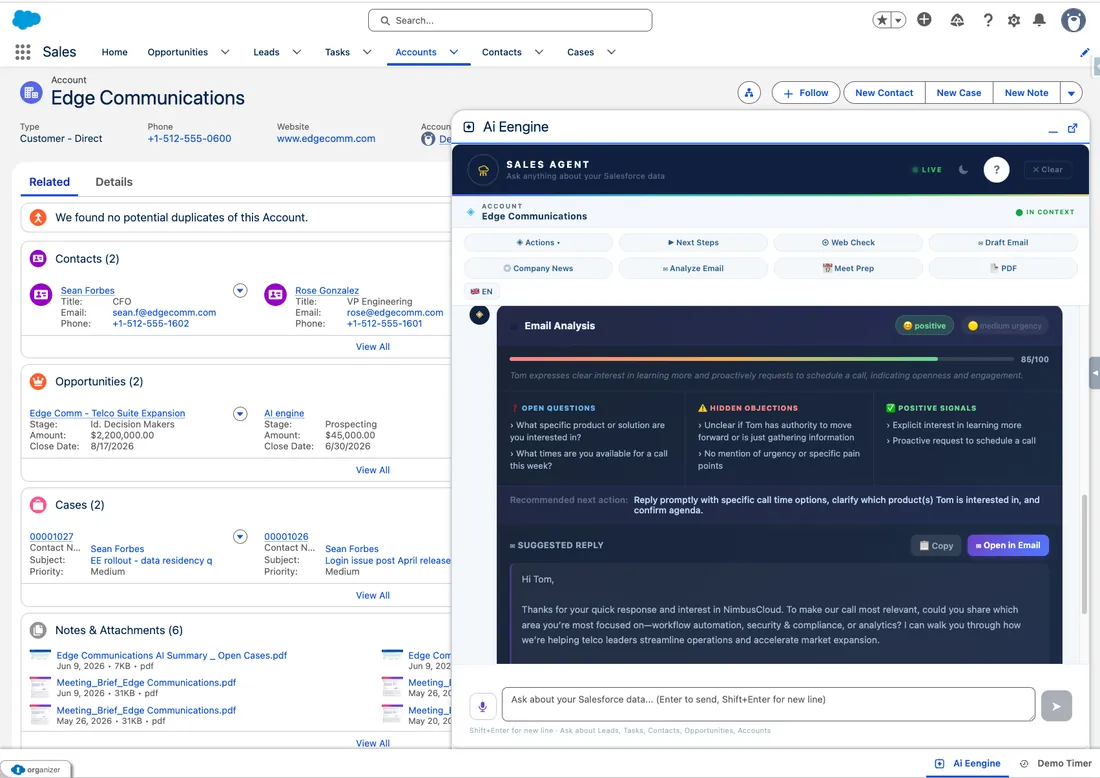Open the user profile avatar
Image resolution: width=1100 pixels, height=778 pixels.
click(x=1073, y=20)
